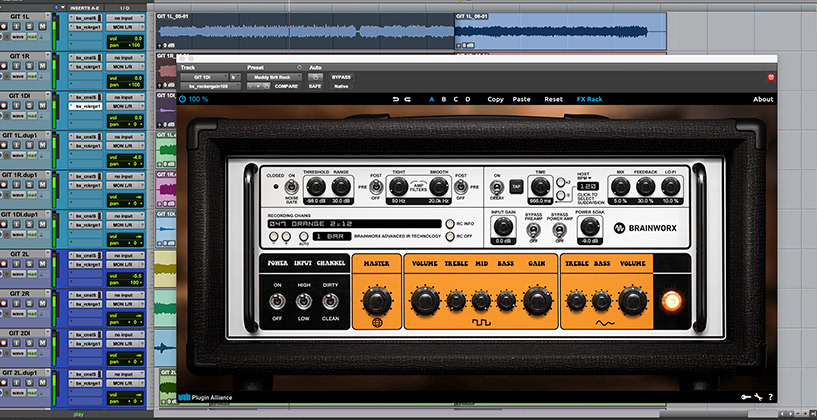Click the glowing orange pilot lamp
Image resolution: width=817 pixels, height=420 pixels.
pyautogui.click(x=671, y=301)
